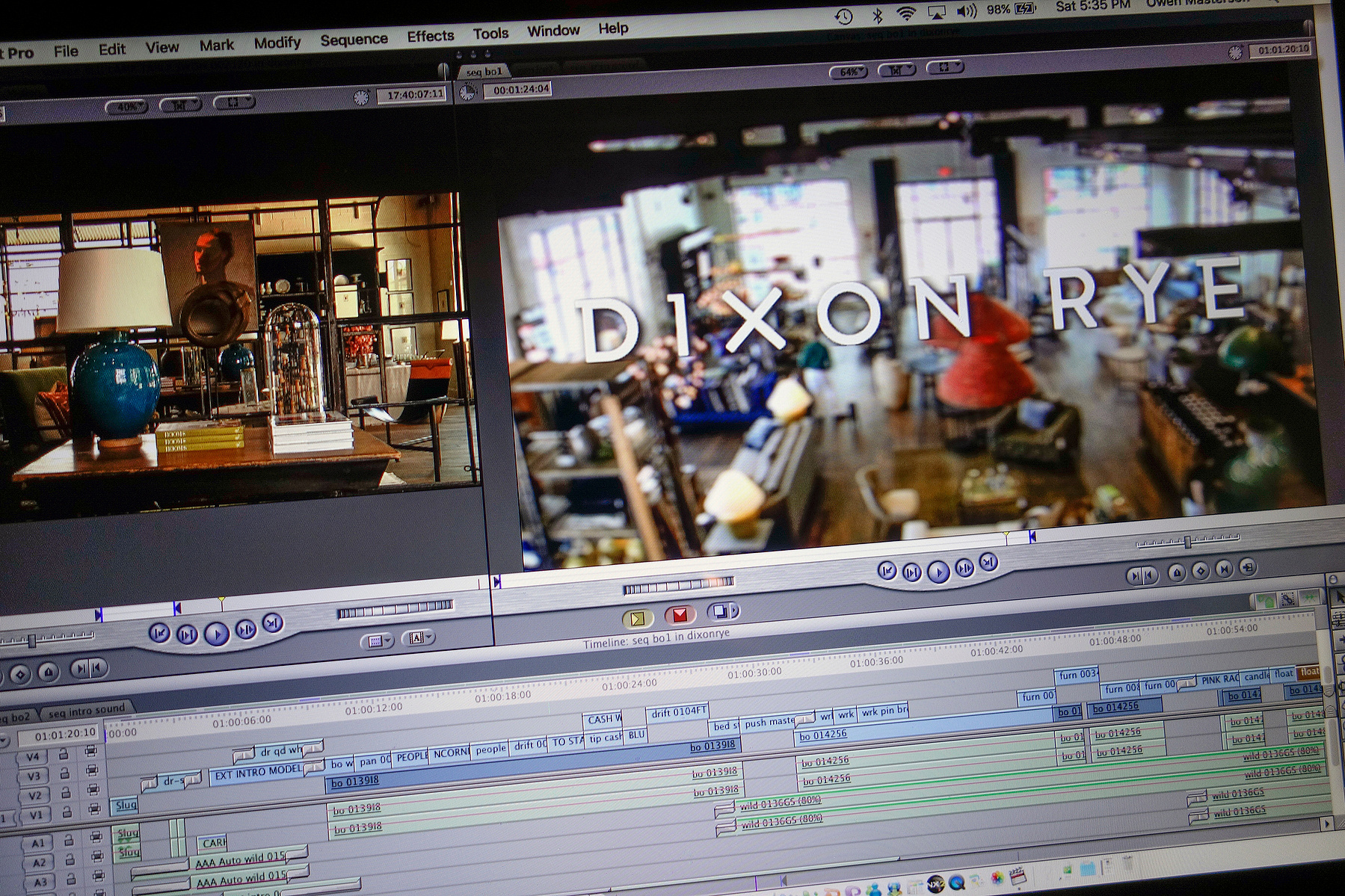Toggle Auto Select on track V4
This screenshot has height=896, width=1345.
pyautogui.click(x=90, y=750)
